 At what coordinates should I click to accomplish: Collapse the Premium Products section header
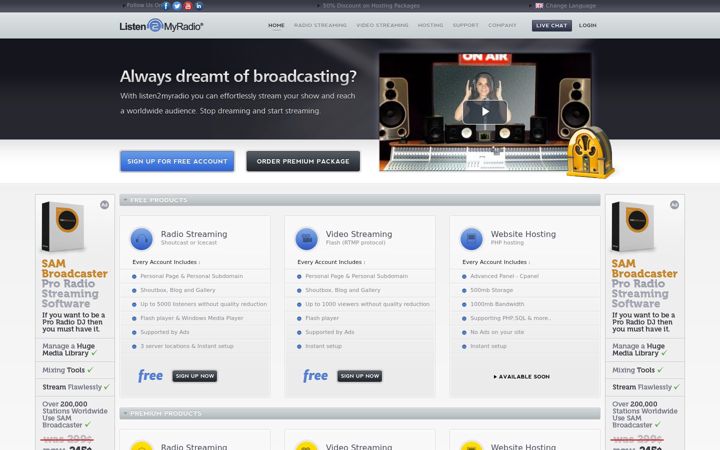click(x=360, y=414)
